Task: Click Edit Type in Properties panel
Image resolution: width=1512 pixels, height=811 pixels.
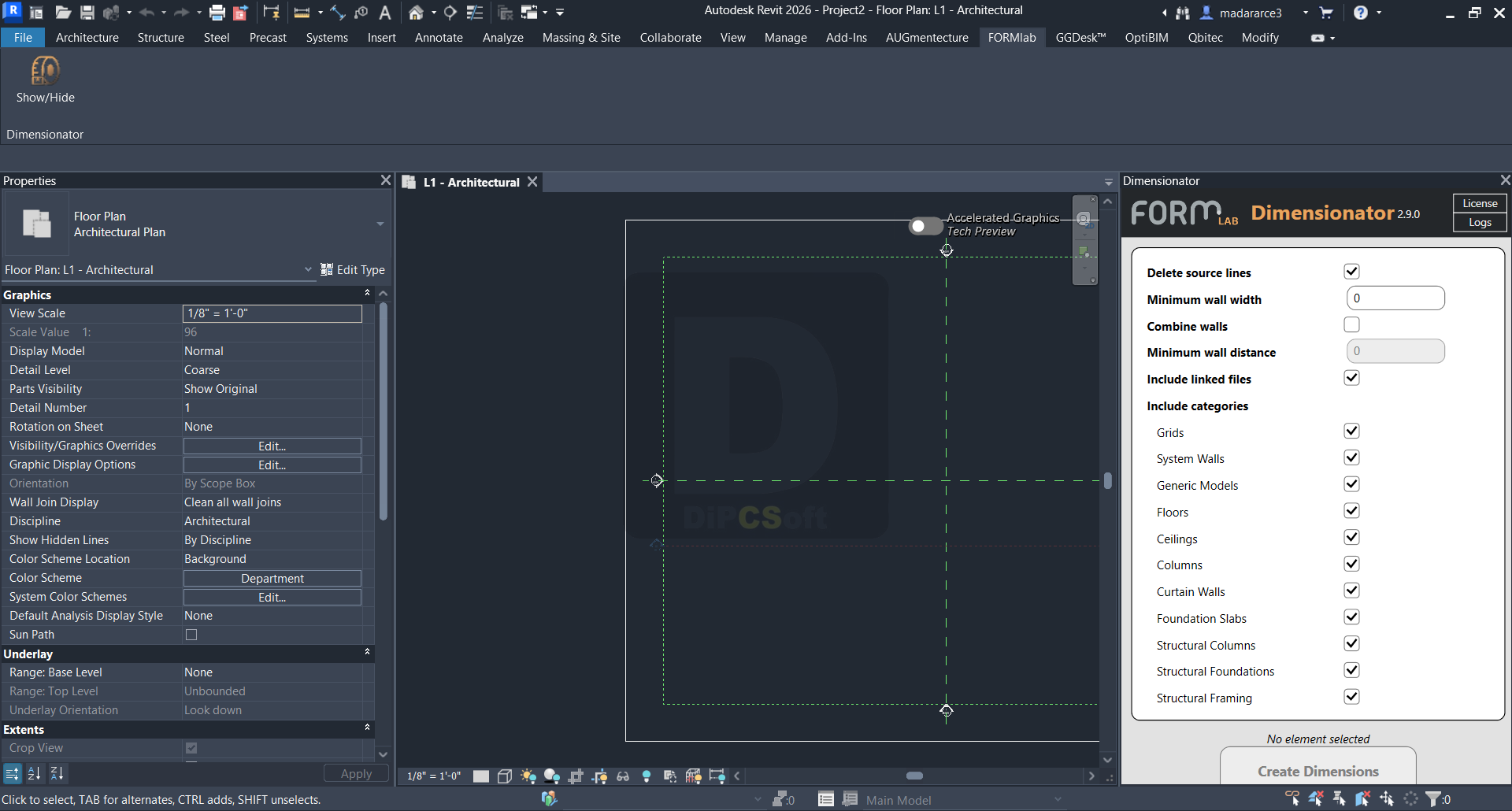Action: coord(353,269)
